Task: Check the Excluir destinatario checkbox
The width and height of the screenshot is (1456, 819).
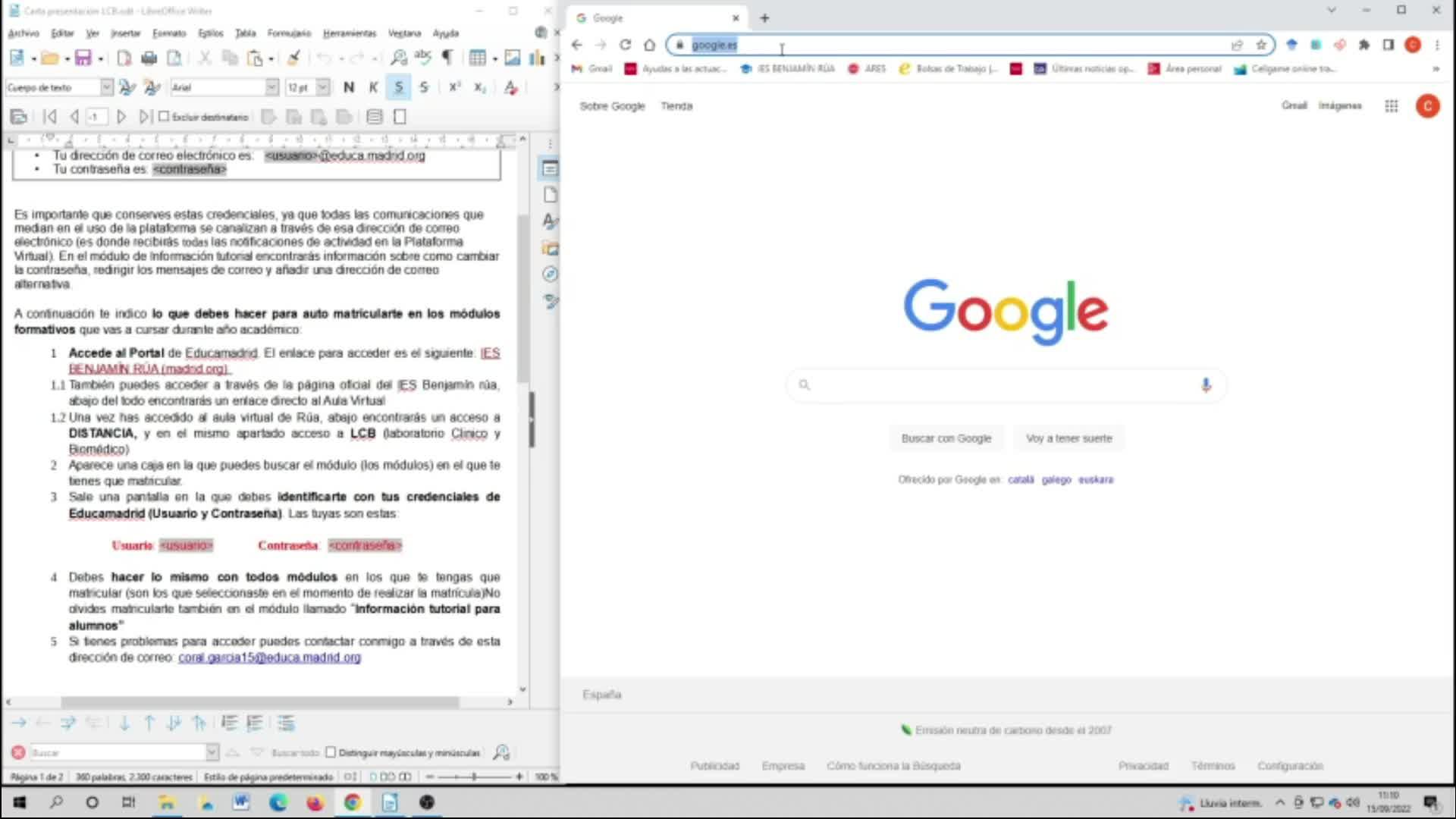Action: (x=164, y=117)
